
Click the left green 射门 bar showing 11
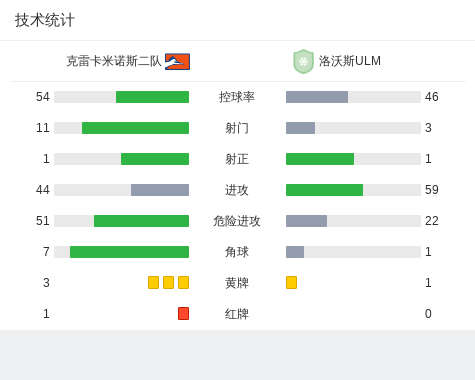[135, 128]
